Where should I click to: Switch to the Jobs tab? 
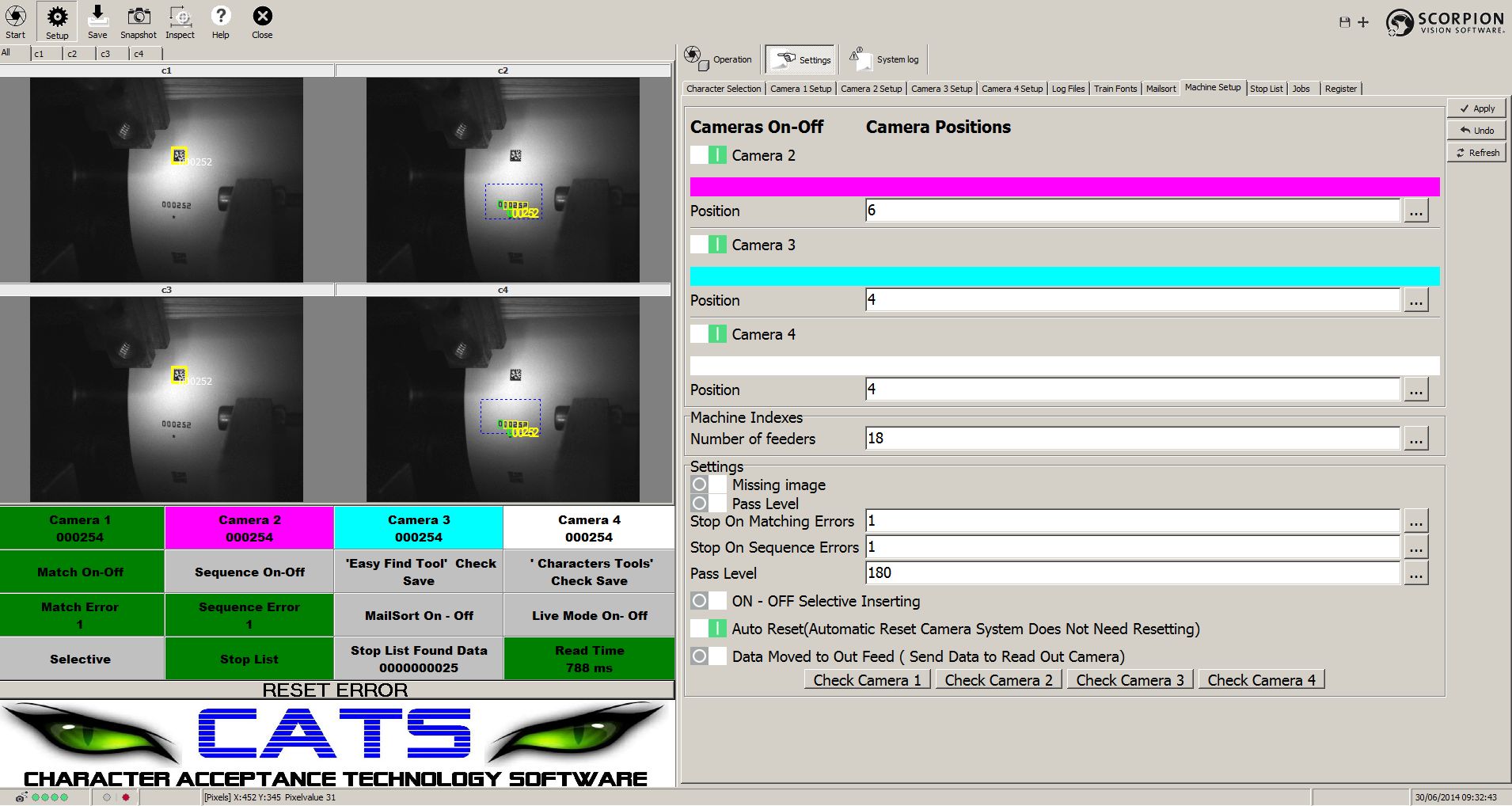(x=1301, y=89)
